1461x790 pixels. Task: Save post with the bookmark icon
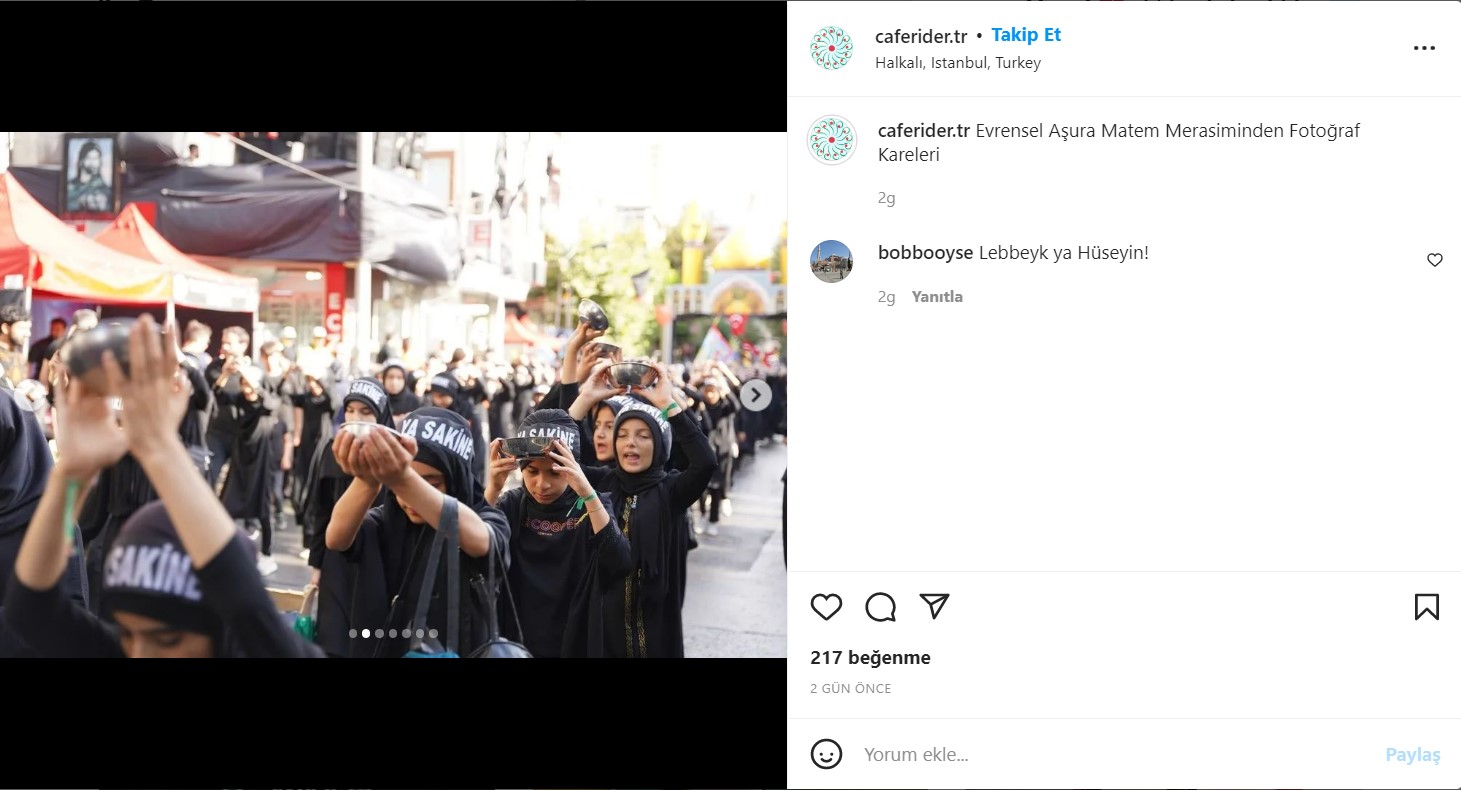click(x=1426, y=607)
